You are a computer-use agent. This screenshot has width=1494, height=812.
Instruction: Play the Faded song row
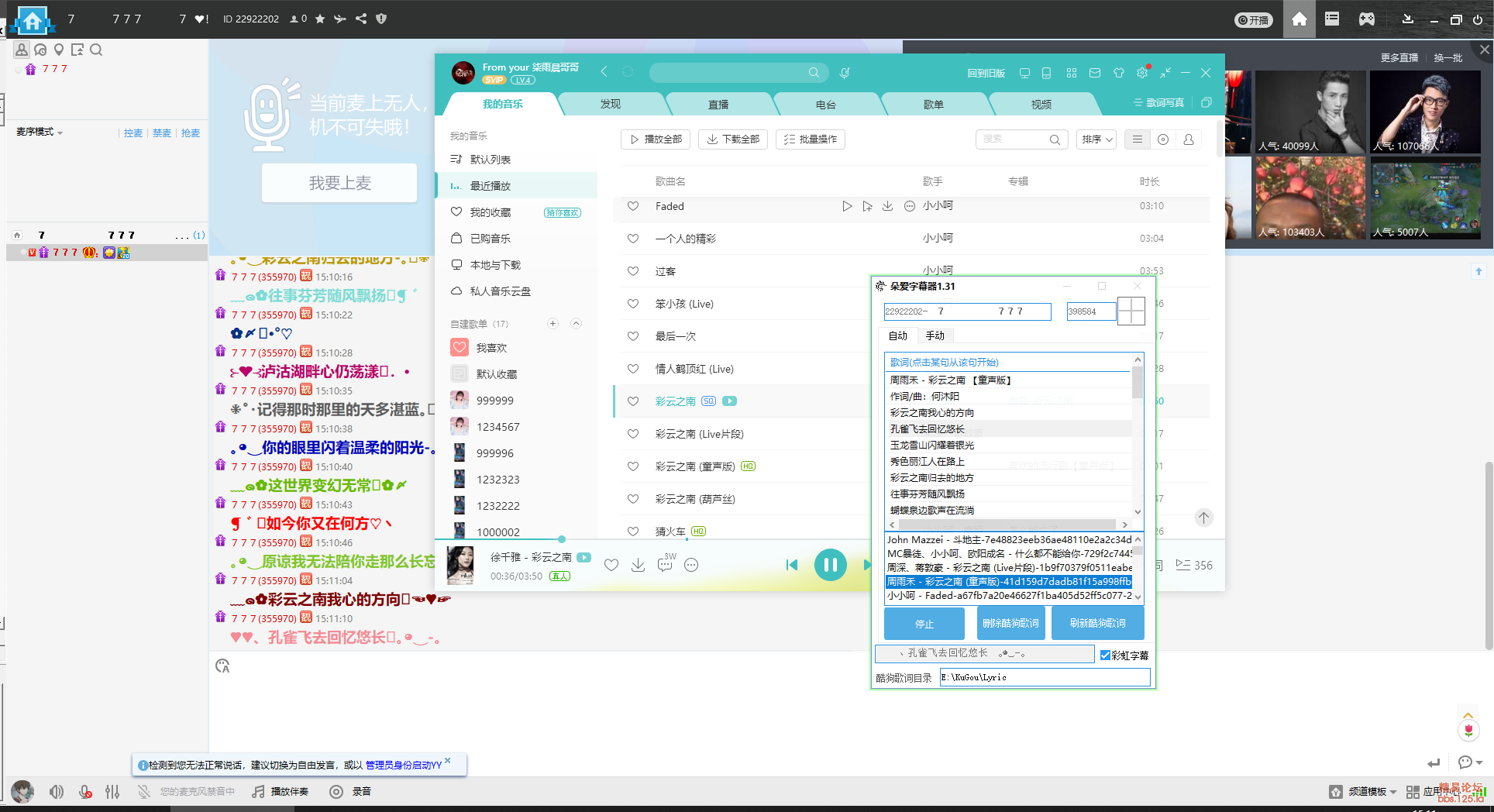coord(847,206)
